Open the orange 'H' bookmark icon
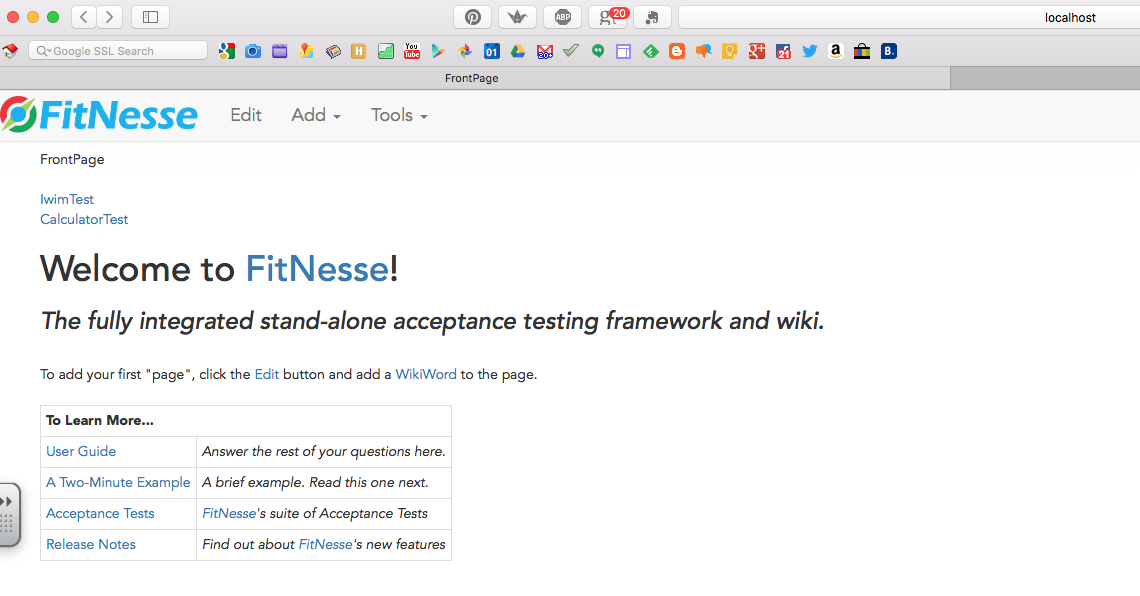 pyautogui.click(x=358, y=51)
